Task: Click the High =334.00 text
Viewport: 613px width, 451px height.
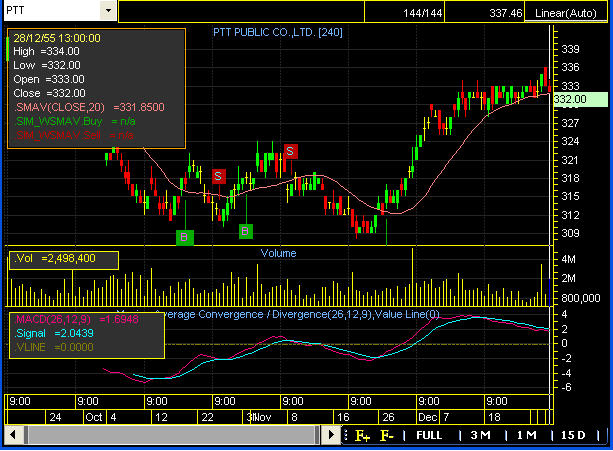Action: 46,51
